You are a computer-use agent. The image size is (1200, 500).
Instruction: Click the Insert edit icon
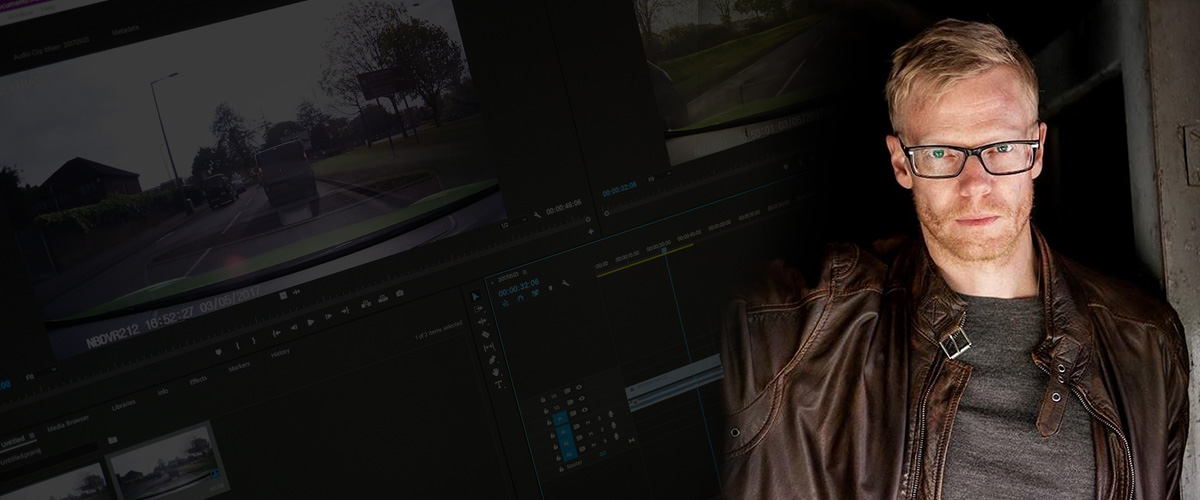[x=366, y=304]
